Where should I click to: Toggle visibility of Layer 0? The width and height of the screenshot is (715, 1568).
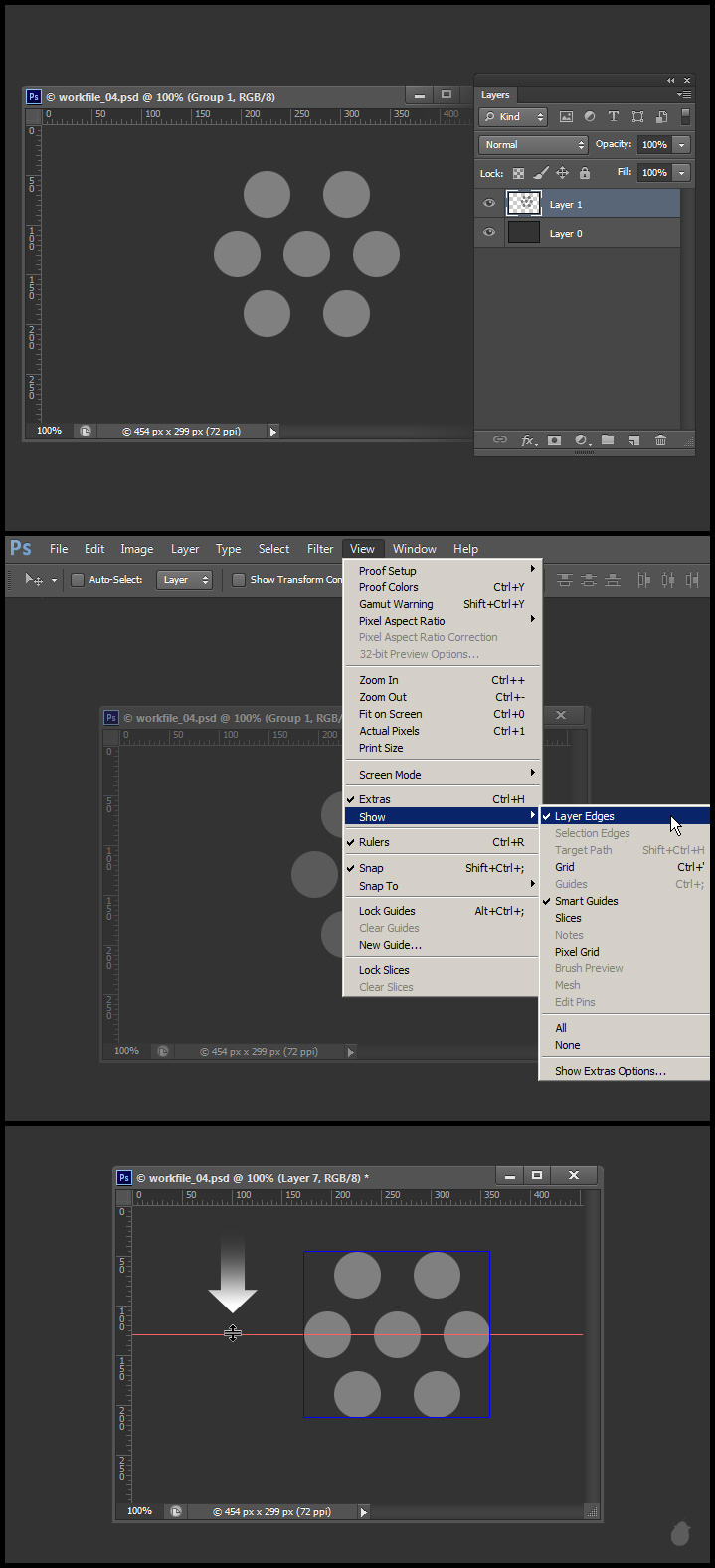(488, 233)
